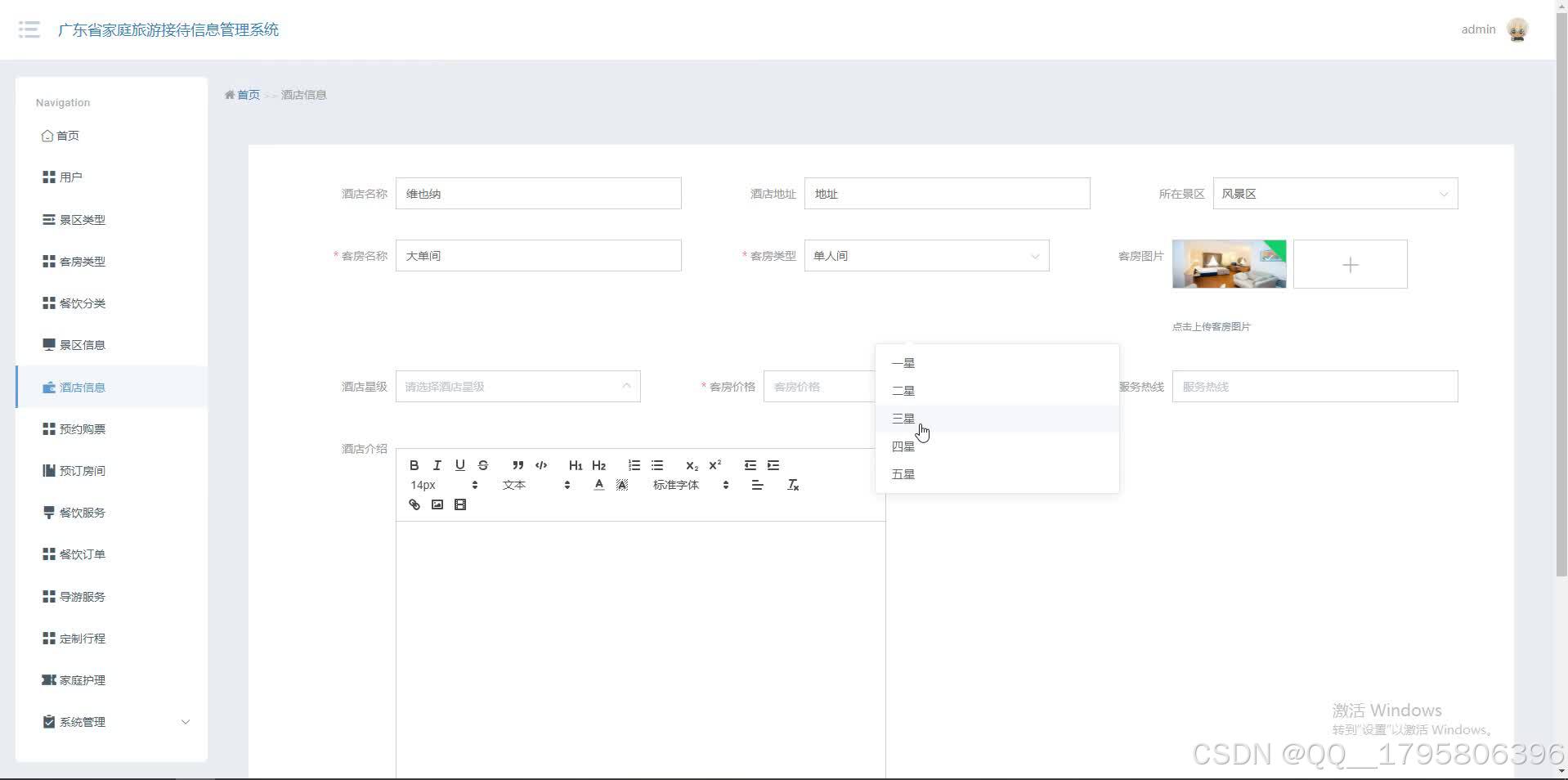Go to 首页 in the sidebar

(111, 136)
